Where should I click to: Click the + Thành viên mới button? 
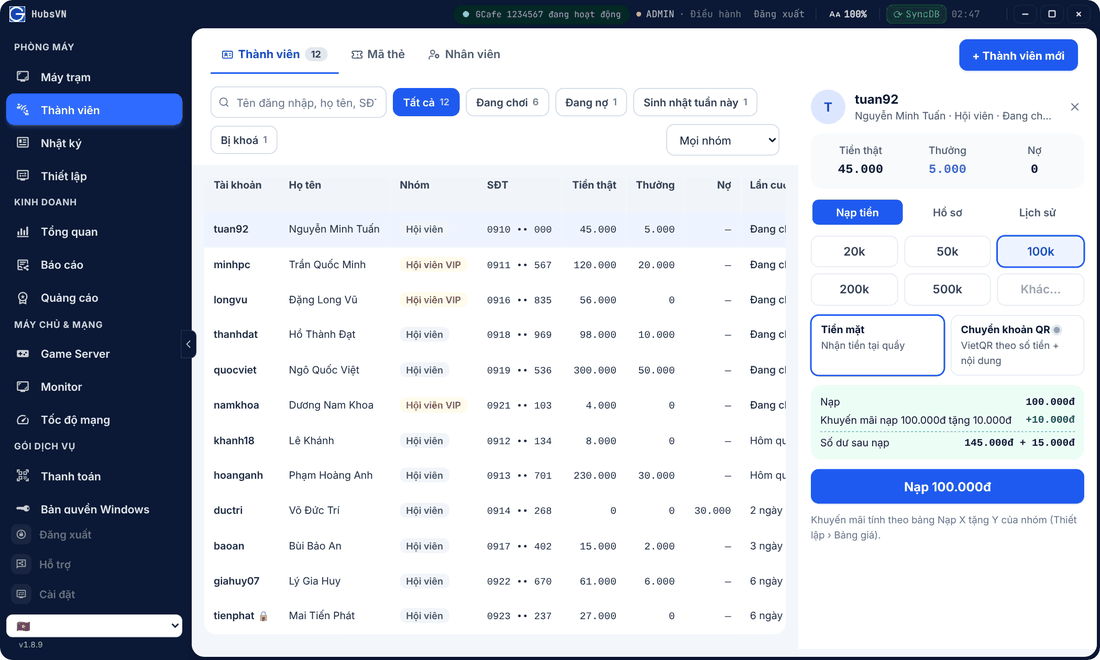pos(1018,55)
